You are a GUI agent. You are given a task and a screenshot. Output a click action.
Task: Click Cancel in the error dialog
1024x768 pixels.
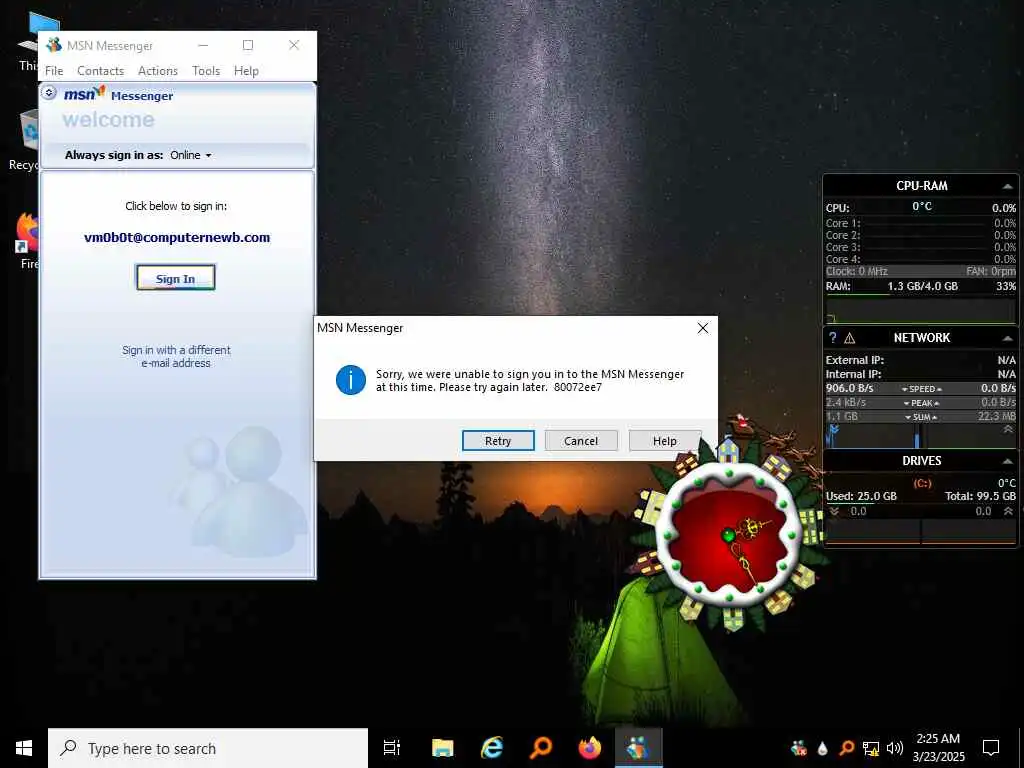click(581, 441)
